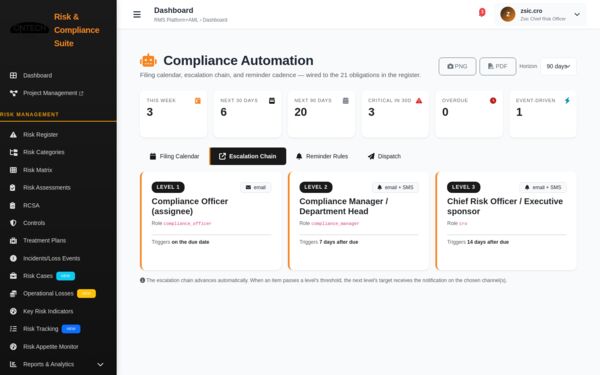Click the Compliance Manager / Department Head heading
This screenshot has width=600, height=375.
click(x=344, y=206)
